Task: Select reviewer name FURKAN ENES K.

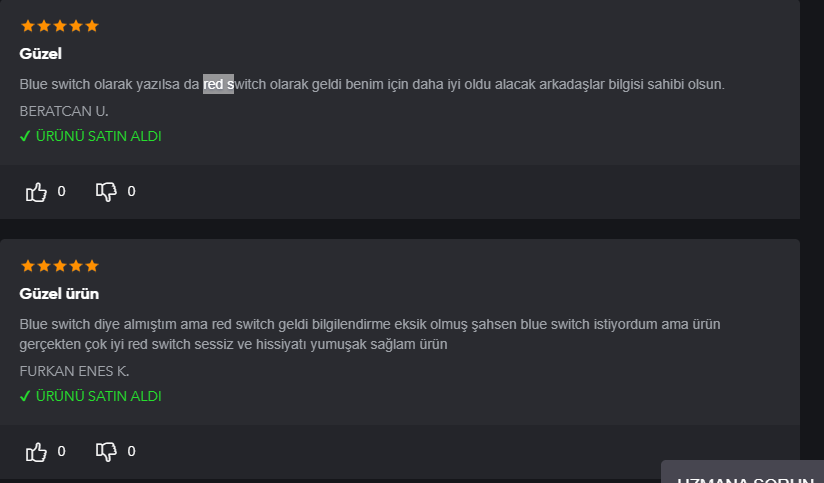Action: pos(74,371)
